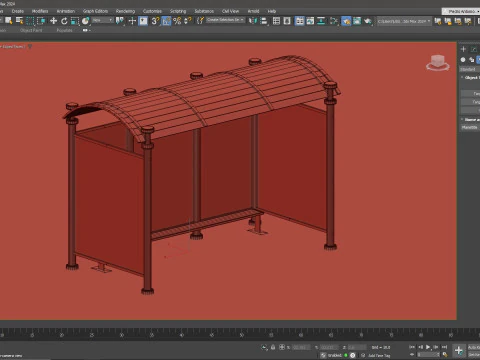Open Edit Named Selection Sets

[200, 21]
